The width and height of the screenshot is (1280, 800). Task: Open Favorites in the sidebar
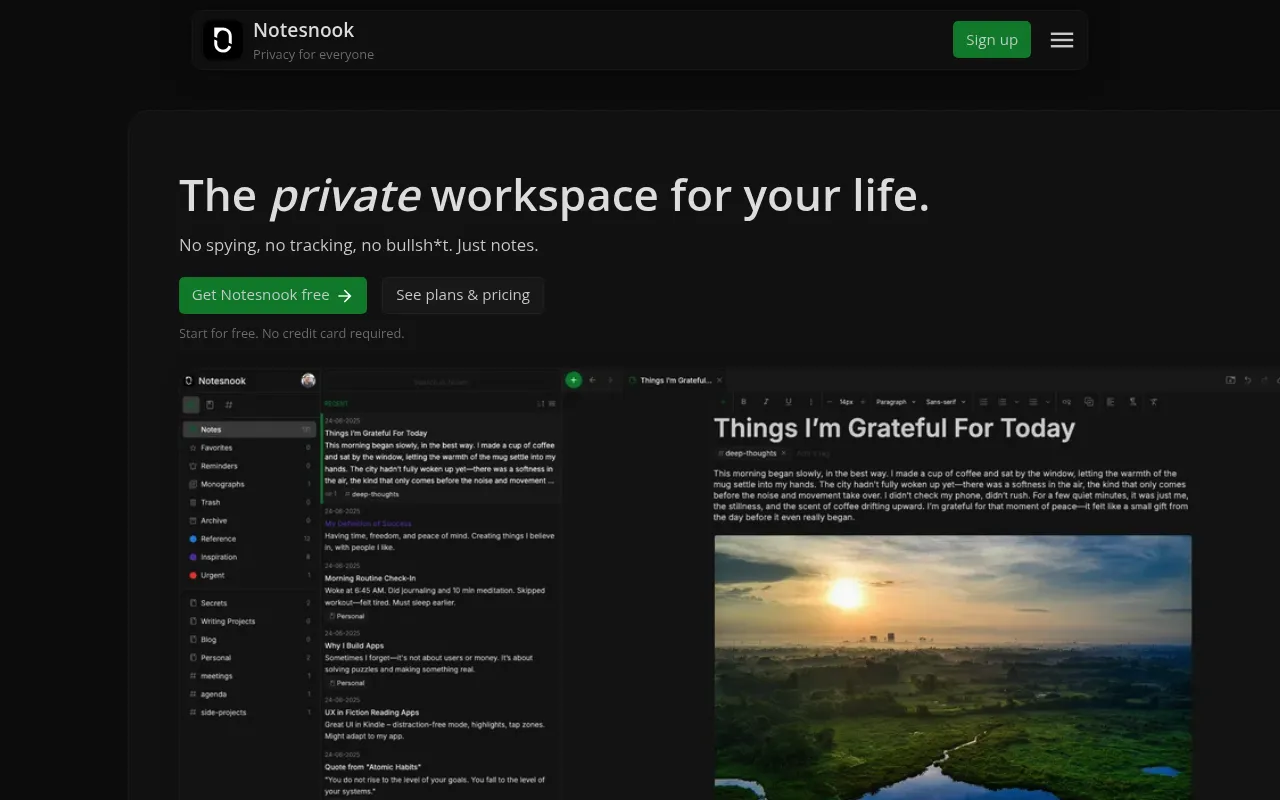pyautogui.click(x=250, y=448)
